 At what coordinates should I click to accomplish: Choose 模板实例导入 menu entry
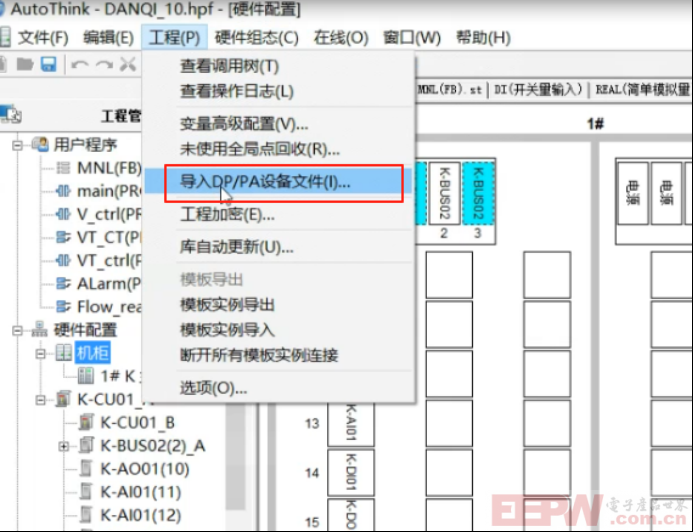(227, 330)
